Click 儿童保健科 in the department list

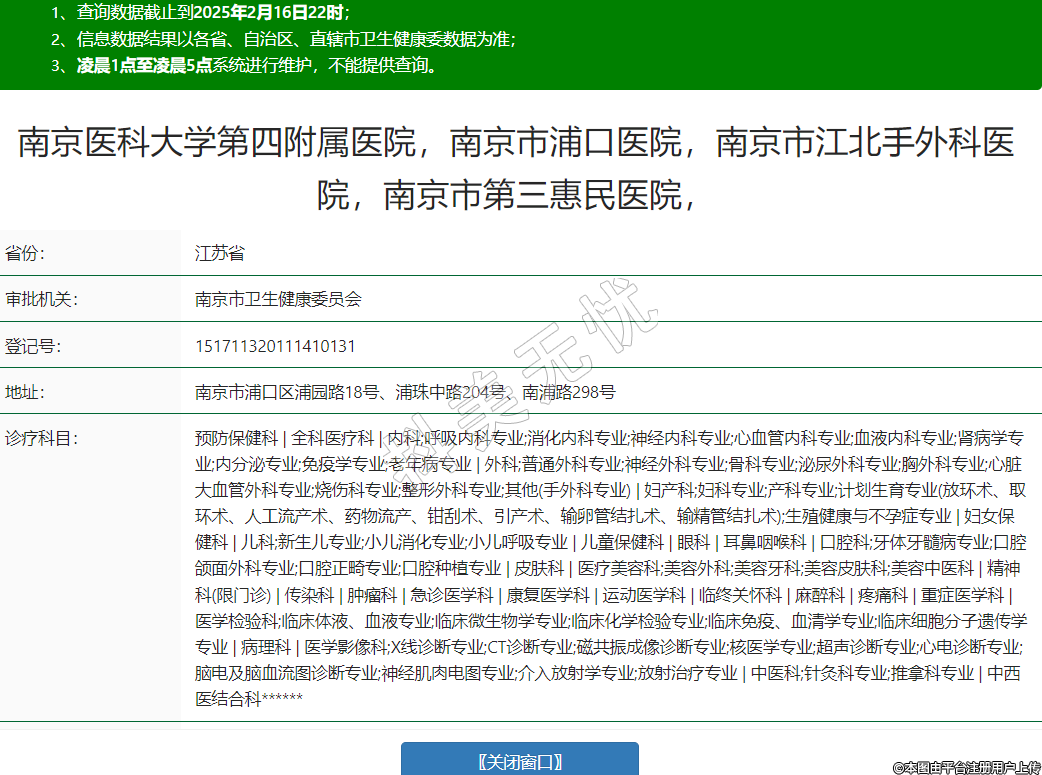(x=623, y=542)
